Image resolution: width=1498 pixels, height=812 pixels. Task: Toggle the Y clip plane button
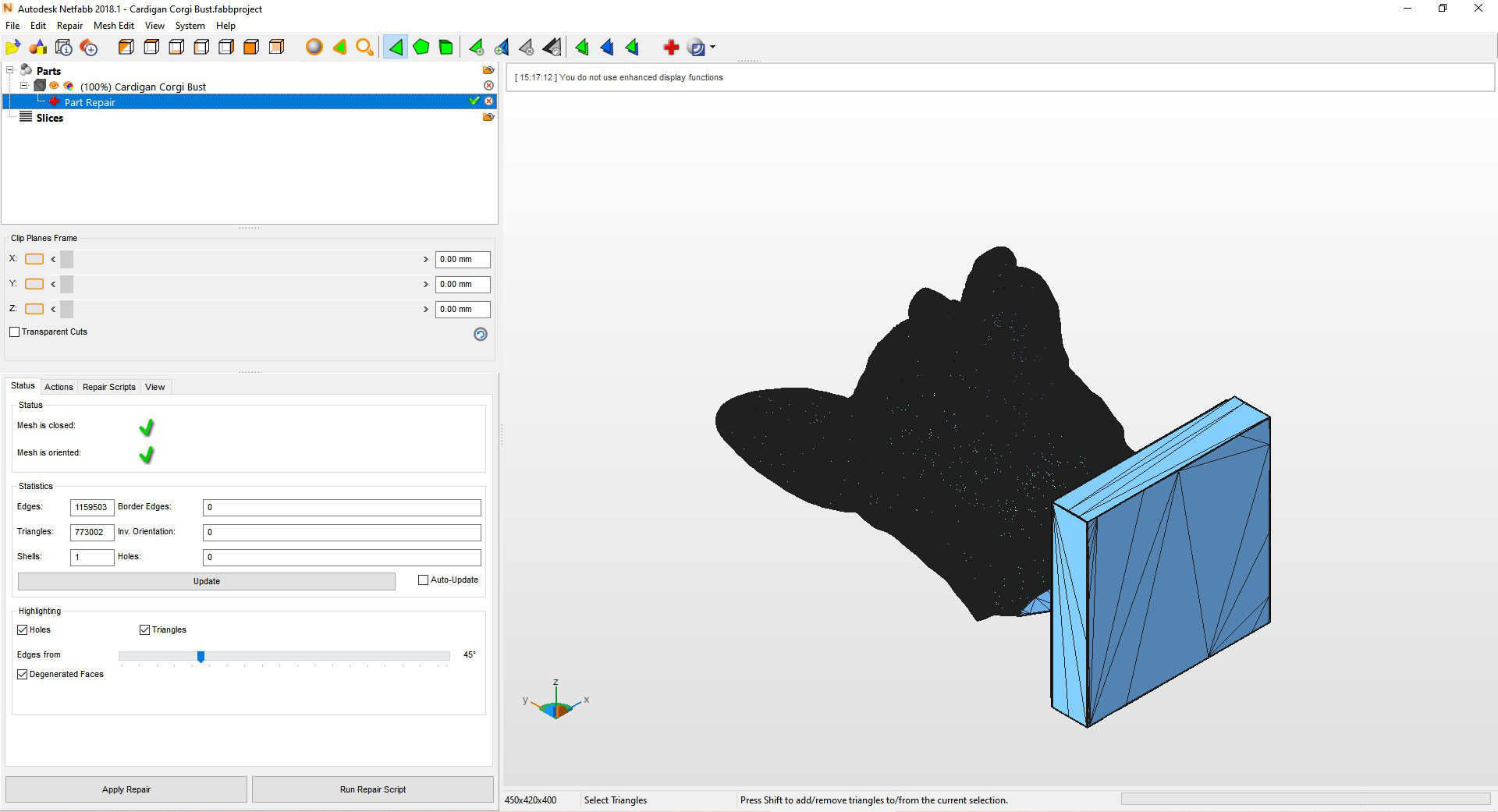pos(34,284)
